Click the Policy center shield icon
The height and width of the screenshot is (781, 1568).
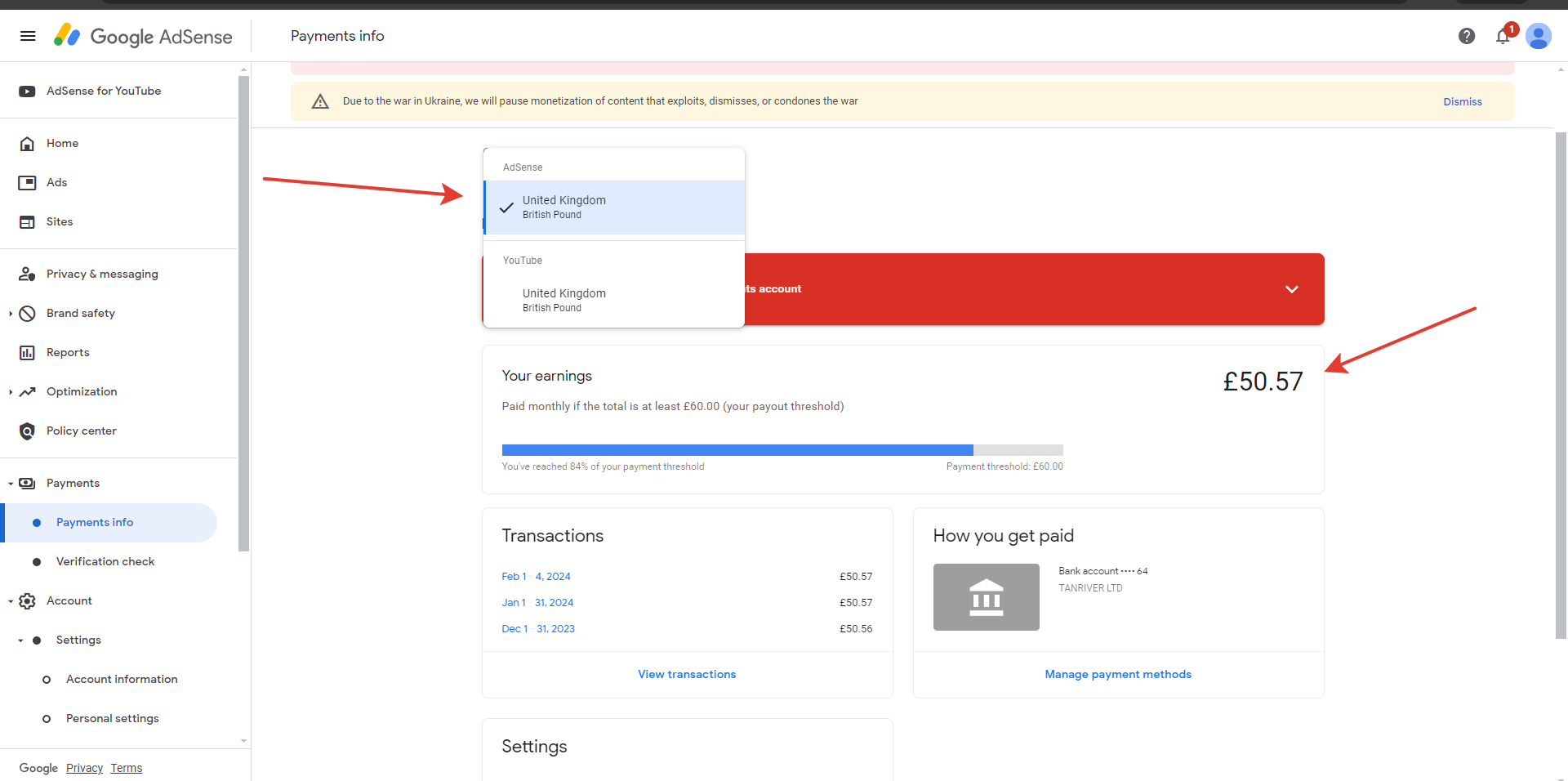click(x=27, y=431)
